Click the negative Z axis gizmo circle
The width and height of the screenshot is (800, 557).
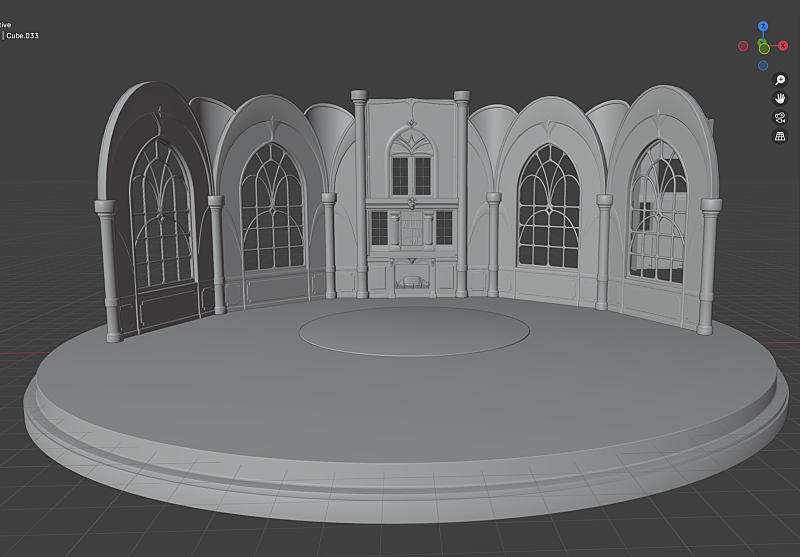(x=763, y=65)
